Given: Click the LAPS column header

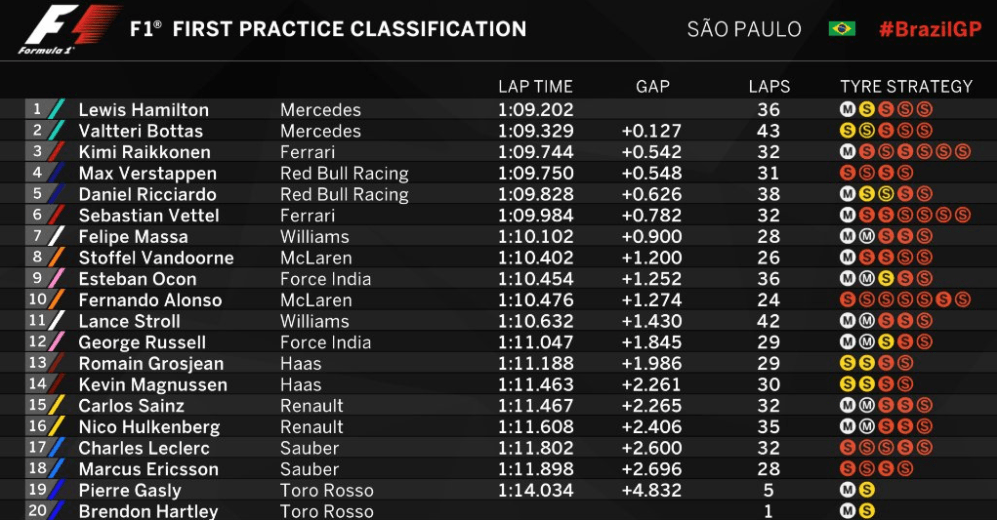Looking at the screenshot, I should point(769,86).
